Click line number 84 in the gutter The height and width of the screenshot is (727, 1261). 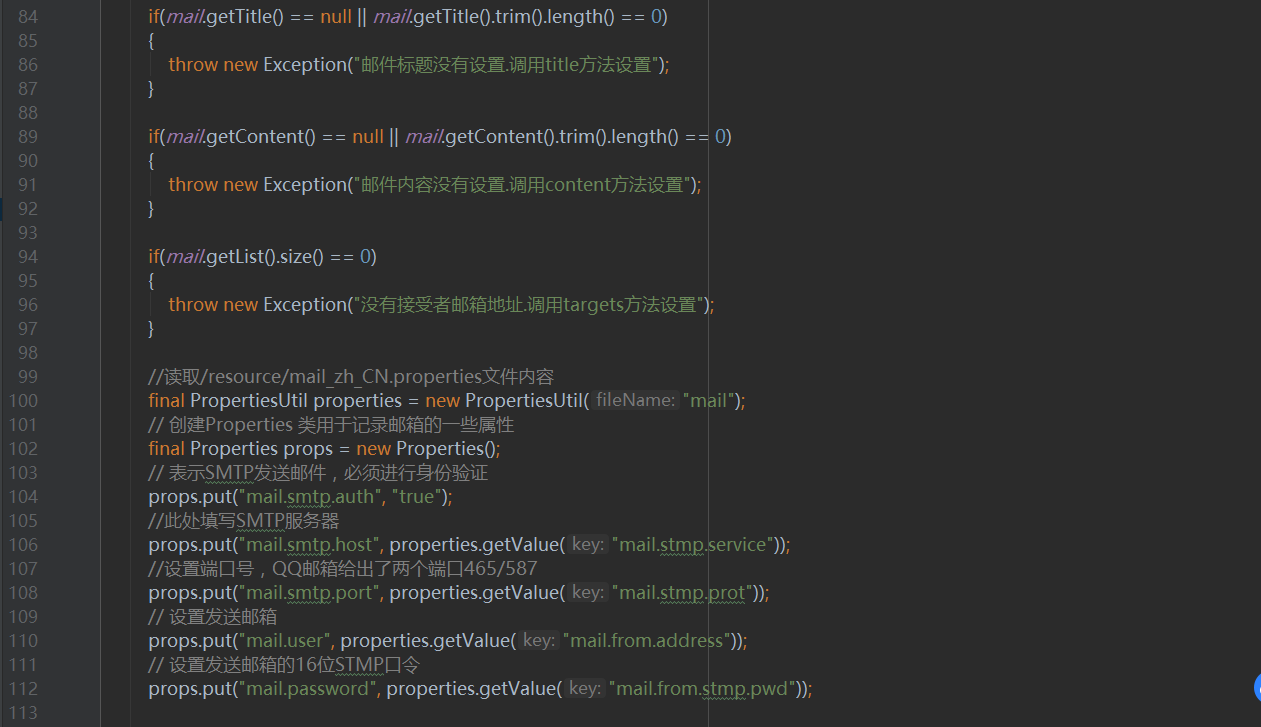[28, 16]
